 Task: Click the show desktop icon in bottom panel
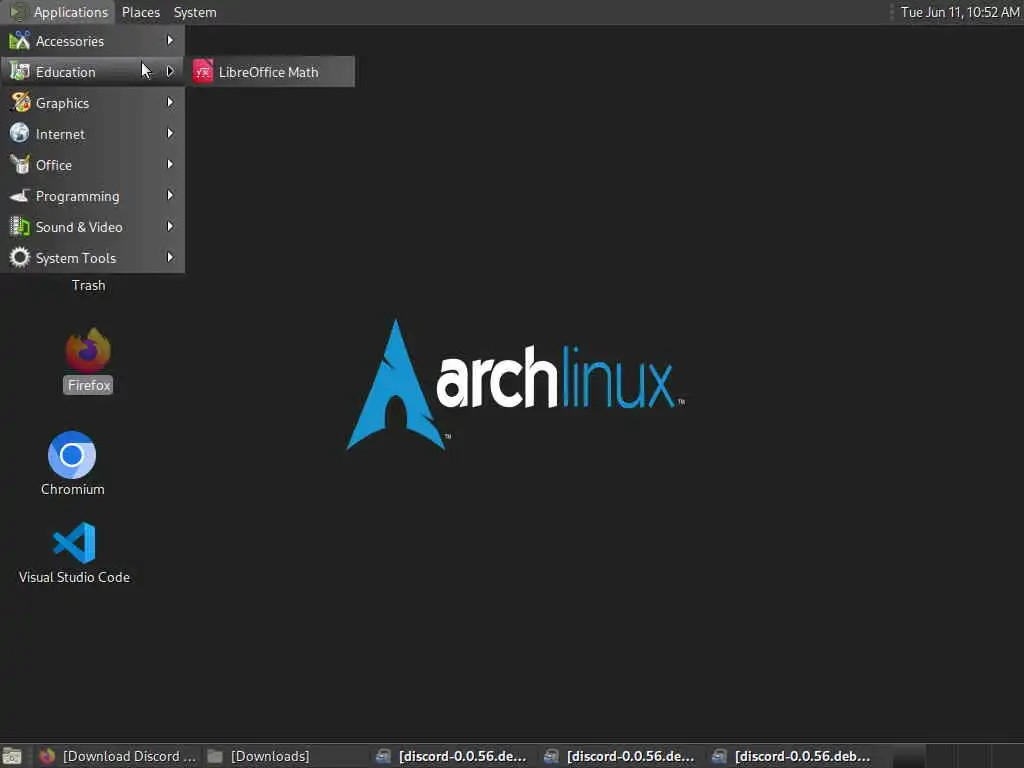pos(12,756)
